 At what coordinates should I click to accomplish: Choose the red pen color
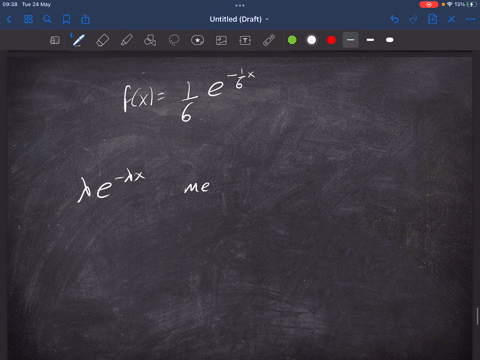tap(331, 40)
